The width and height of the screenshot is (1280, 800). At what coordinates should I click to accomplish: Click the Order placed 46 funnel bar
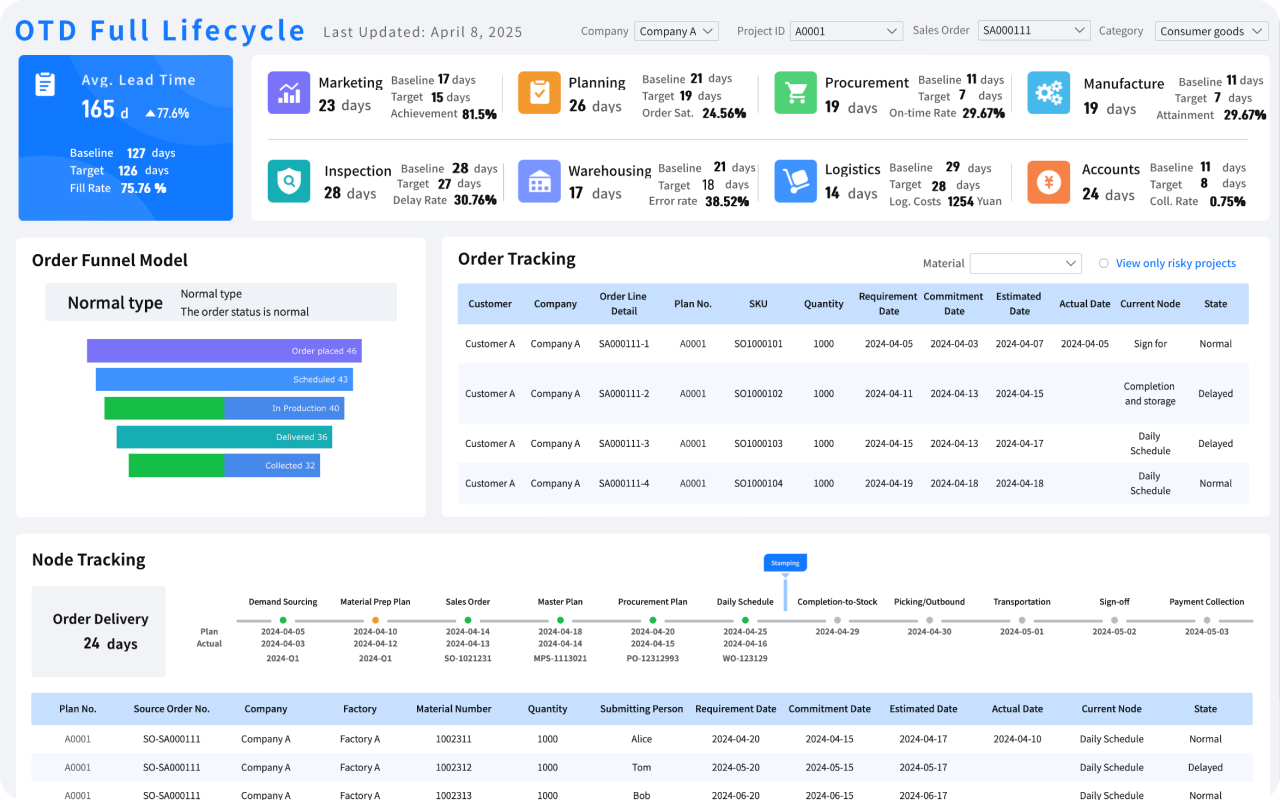pos(224,351)
